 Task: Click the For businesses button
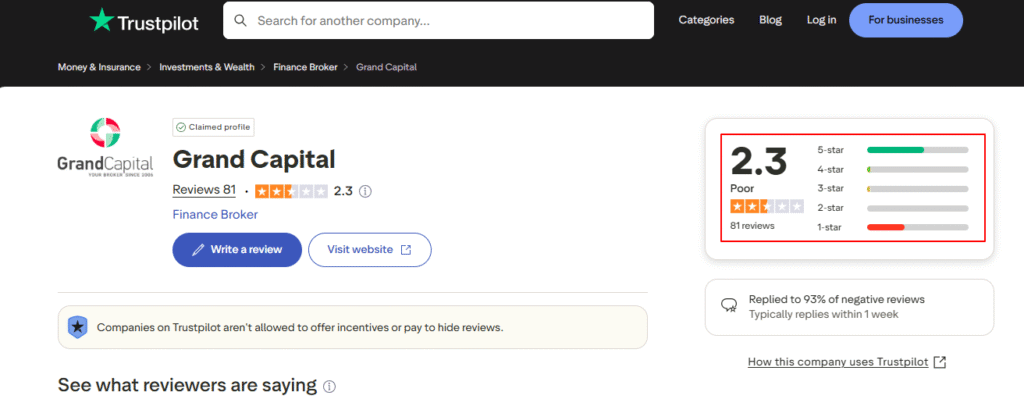[x=906, y=20]
